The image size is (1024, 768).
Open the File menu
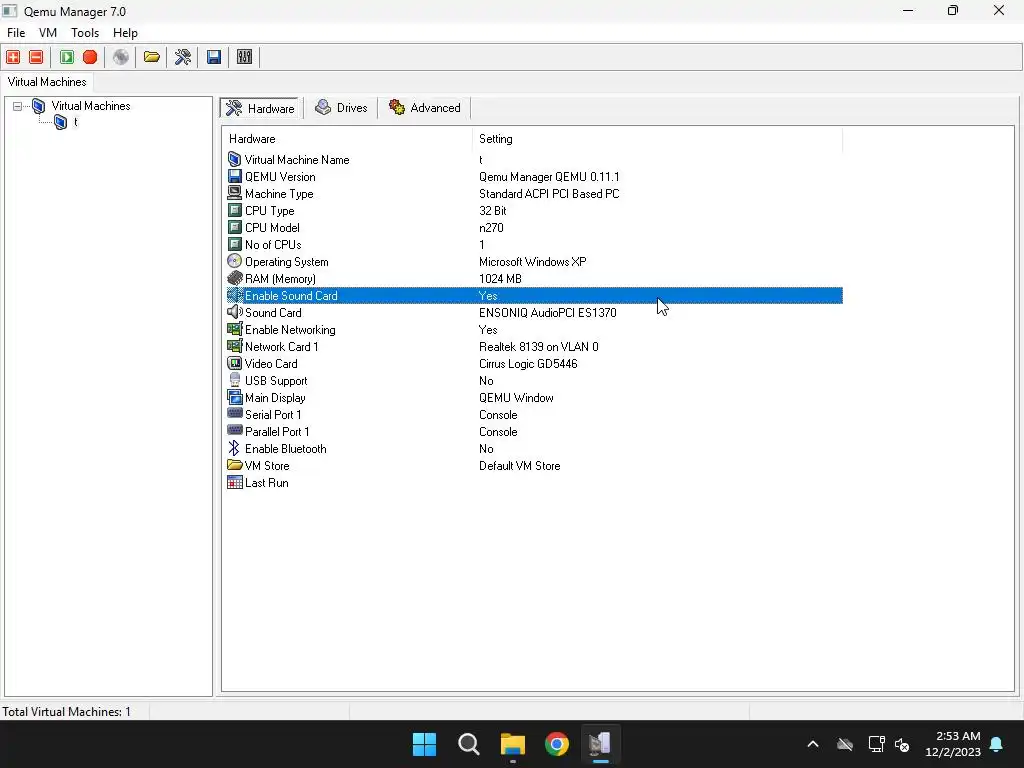[x=16, y=33]
